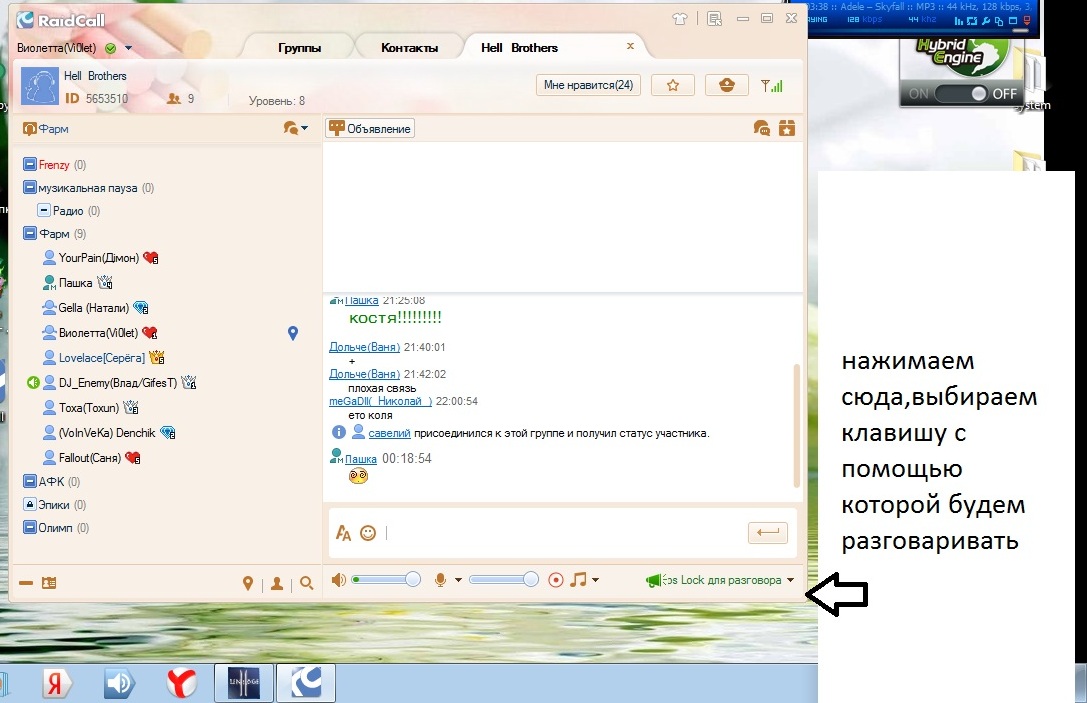The width and height of the screenshot is (1087, 703).
Task: Select user Lovelace[Серёга]
Action: (102, 358)
